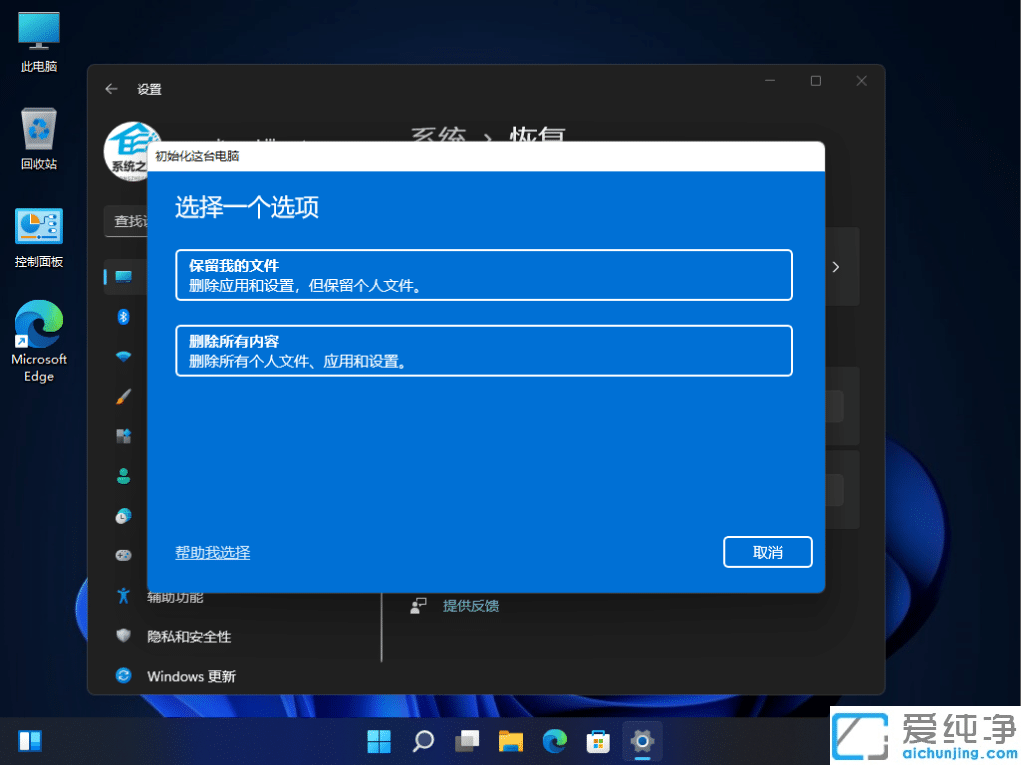Open the Personalization brush icon in the sidebar
Screen dimensions: 1021x765
click(123, 396)
